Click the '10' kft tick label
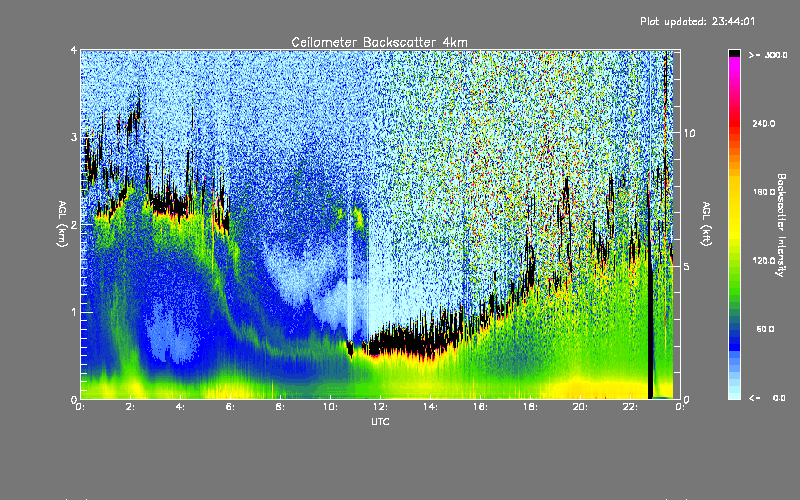The image size is (800, 500). pos(689,134)
